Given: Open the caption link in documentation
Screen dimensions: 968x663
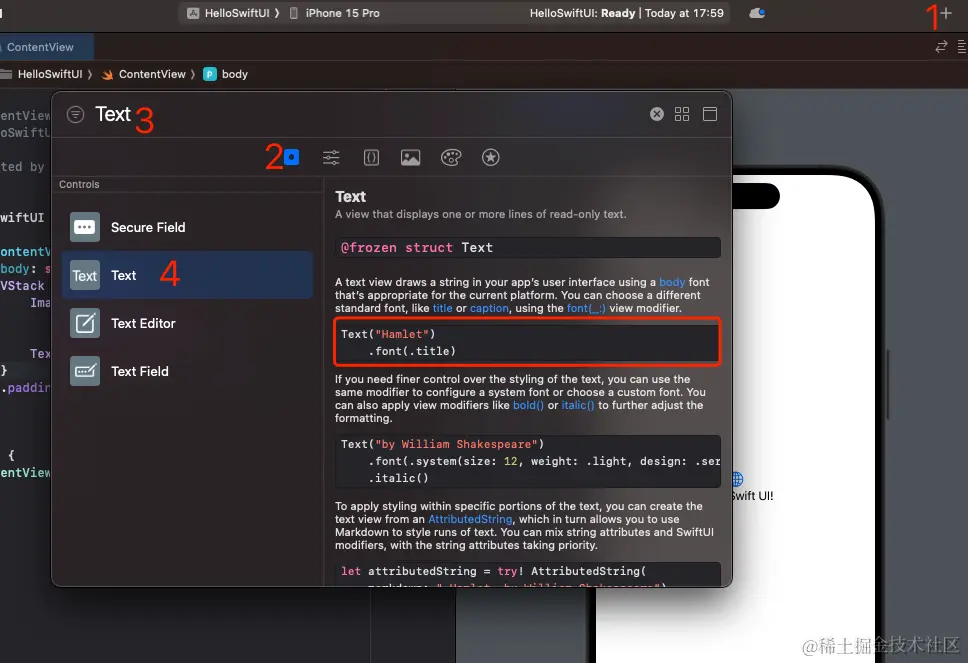Looking at the screenshot, I should (489, 308).
